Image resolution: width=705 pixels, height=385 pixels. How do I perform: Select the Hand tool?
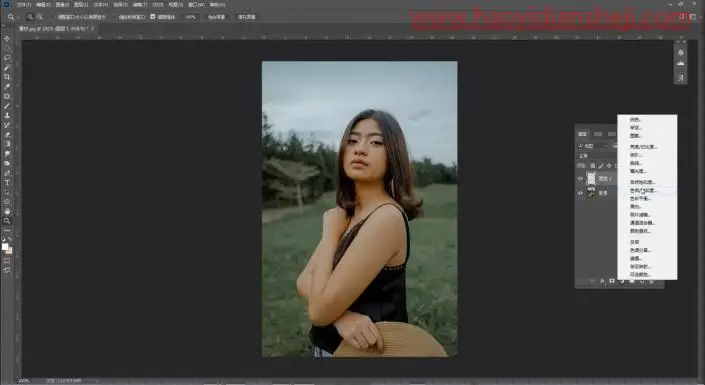7,211
